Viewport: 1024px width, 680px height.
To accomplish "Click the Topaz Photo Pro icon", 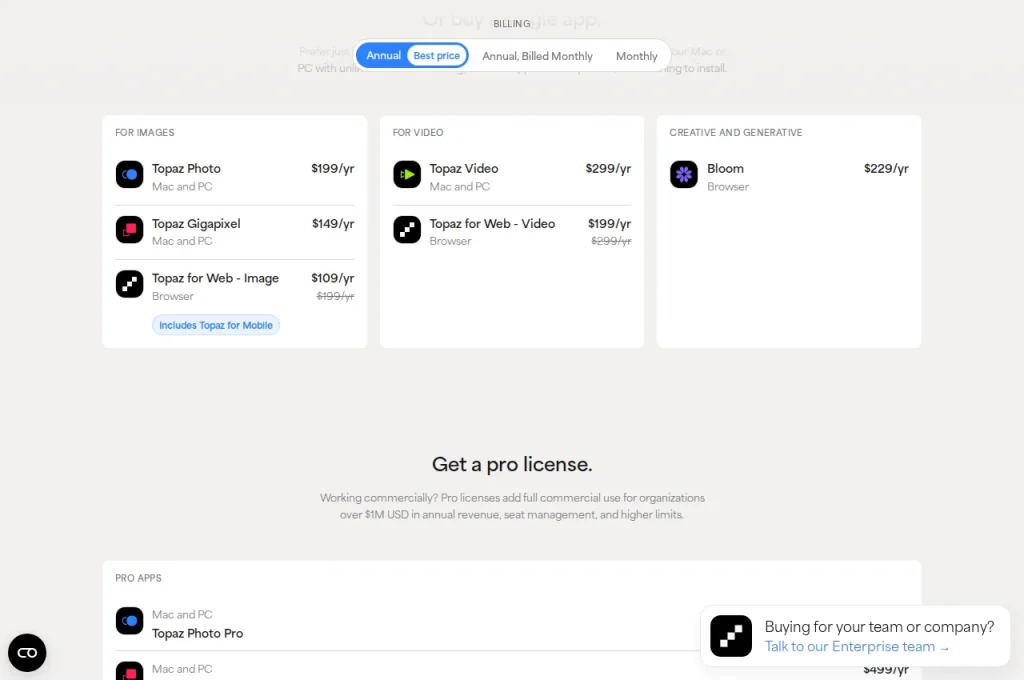I will pyautogui.click(x=129, y=621).
